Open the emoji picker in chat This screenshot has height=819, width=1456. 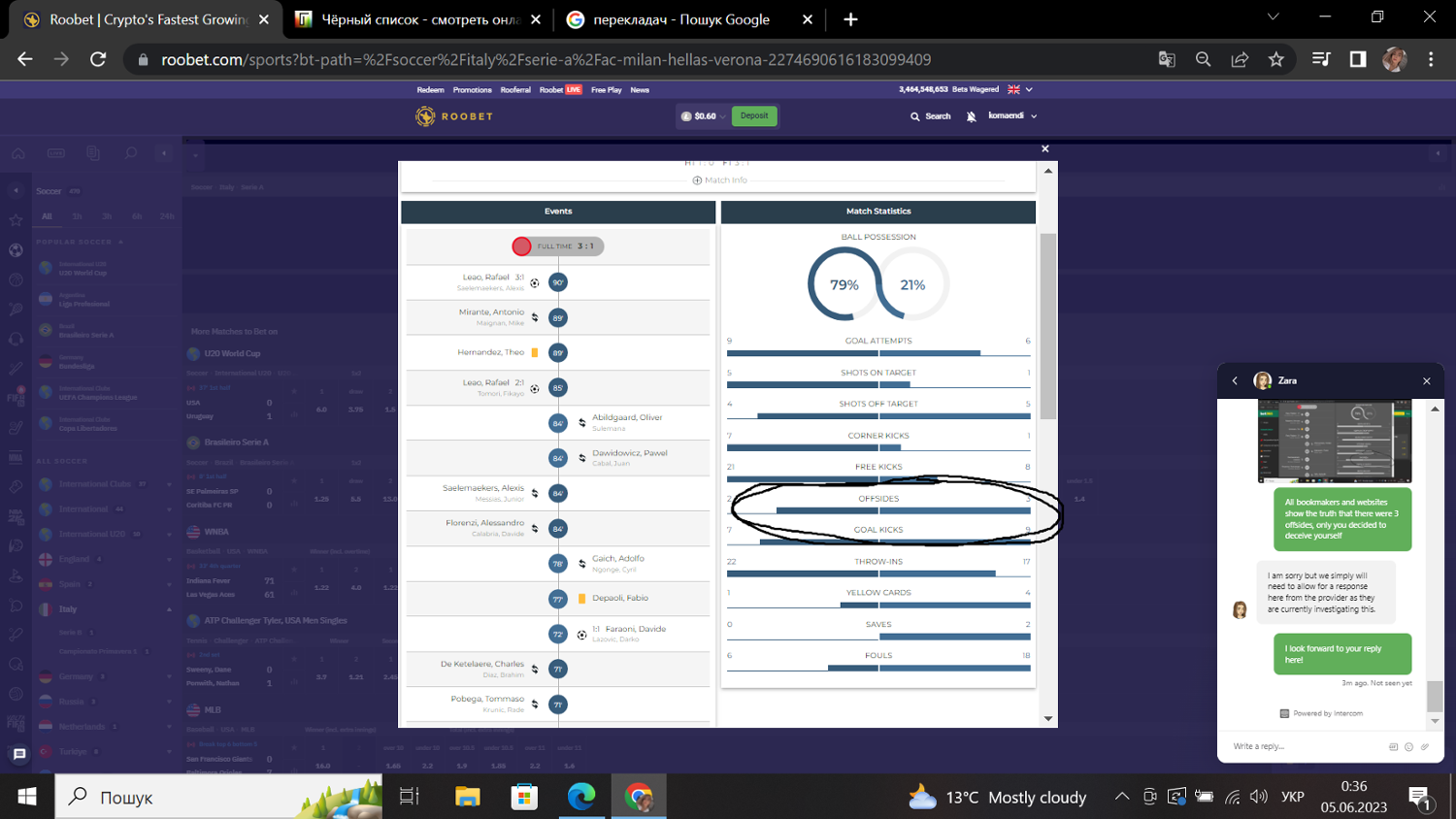(x=1409, y=746)
